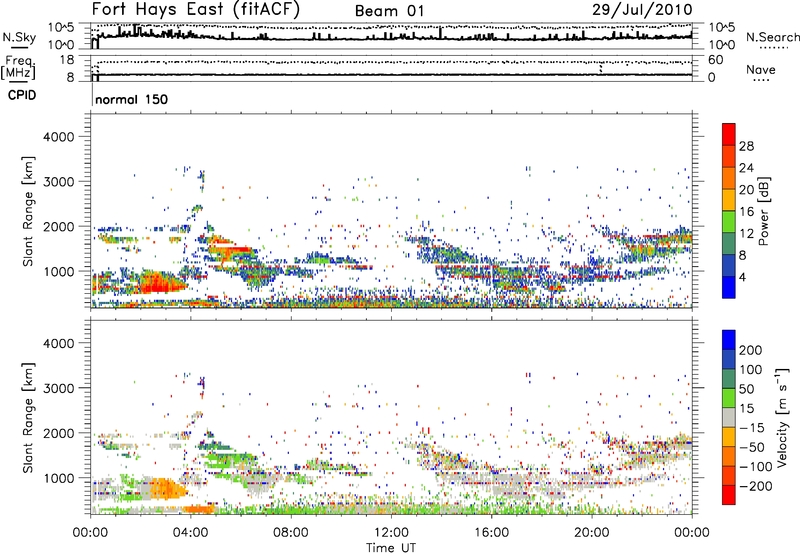Click the 2000 tick of the velocity panel
This screenshot has width=800, height=554.
pyautogui.click(x=59, y=433)
